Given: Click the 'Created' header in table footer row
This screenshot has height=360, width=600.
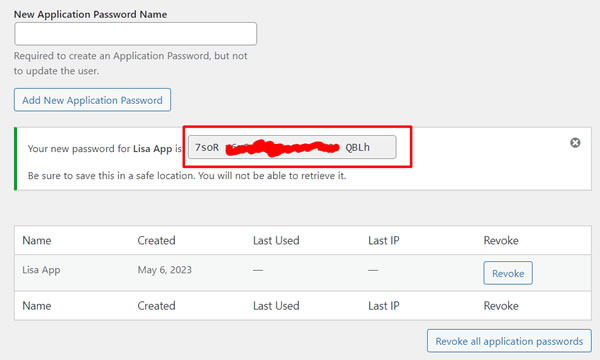Looking at the screenshot, I should click(156, 306).
